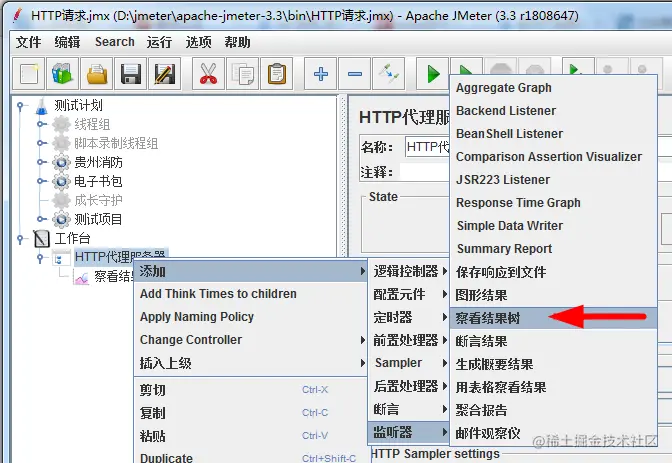The height and width of the screenshot is (463, 672).
Task: Click the Save floppy disk icon
Action: click(x=131, y=74)
